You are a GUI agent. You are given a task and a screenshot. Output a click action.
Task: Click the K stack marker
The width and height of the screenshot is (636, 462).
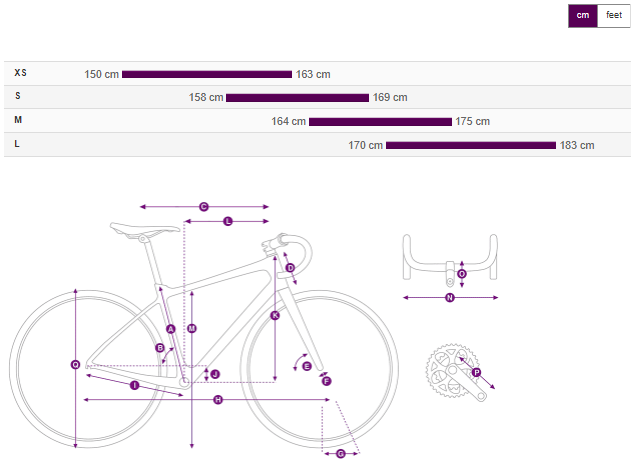(x=275, y=315)
